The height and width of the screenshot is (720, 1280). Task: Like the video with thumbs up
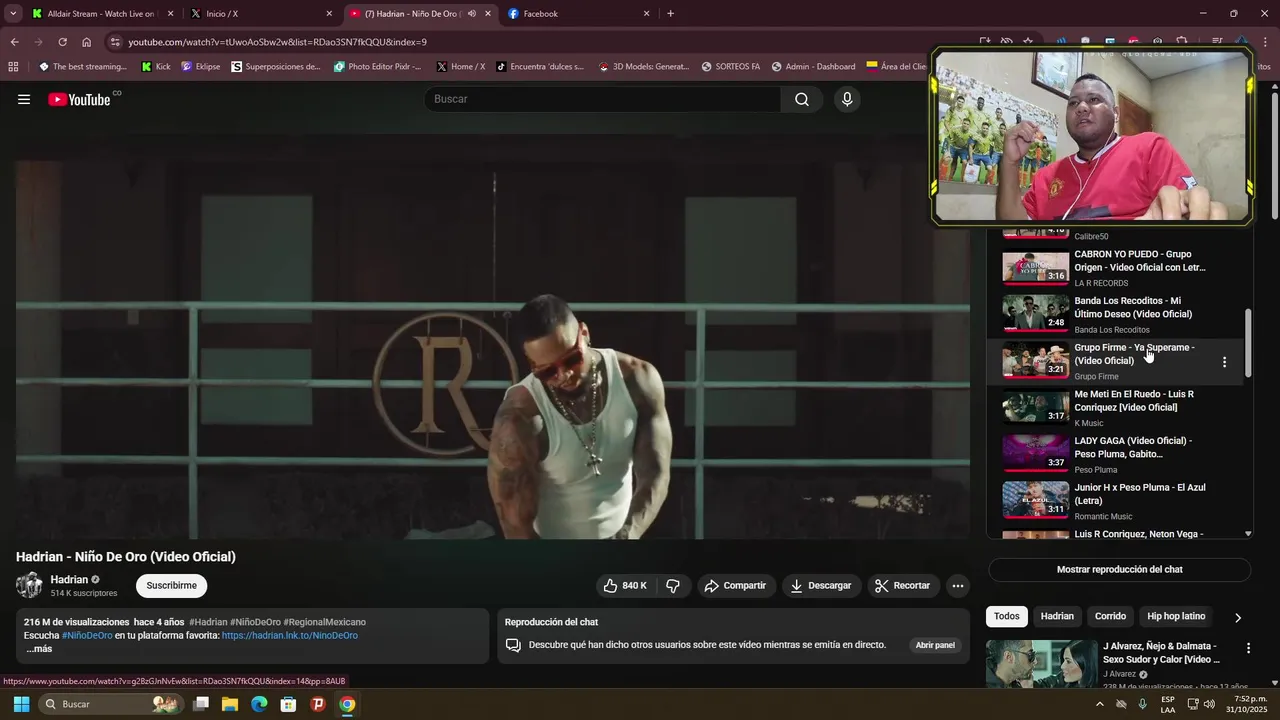coord(625,586)
